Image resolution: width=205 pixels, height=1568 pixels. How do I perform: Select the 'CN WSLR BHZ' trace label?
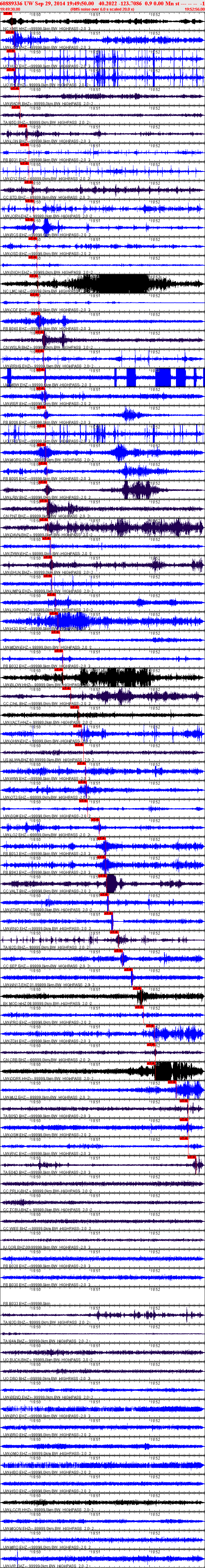(x=16, y=347)
